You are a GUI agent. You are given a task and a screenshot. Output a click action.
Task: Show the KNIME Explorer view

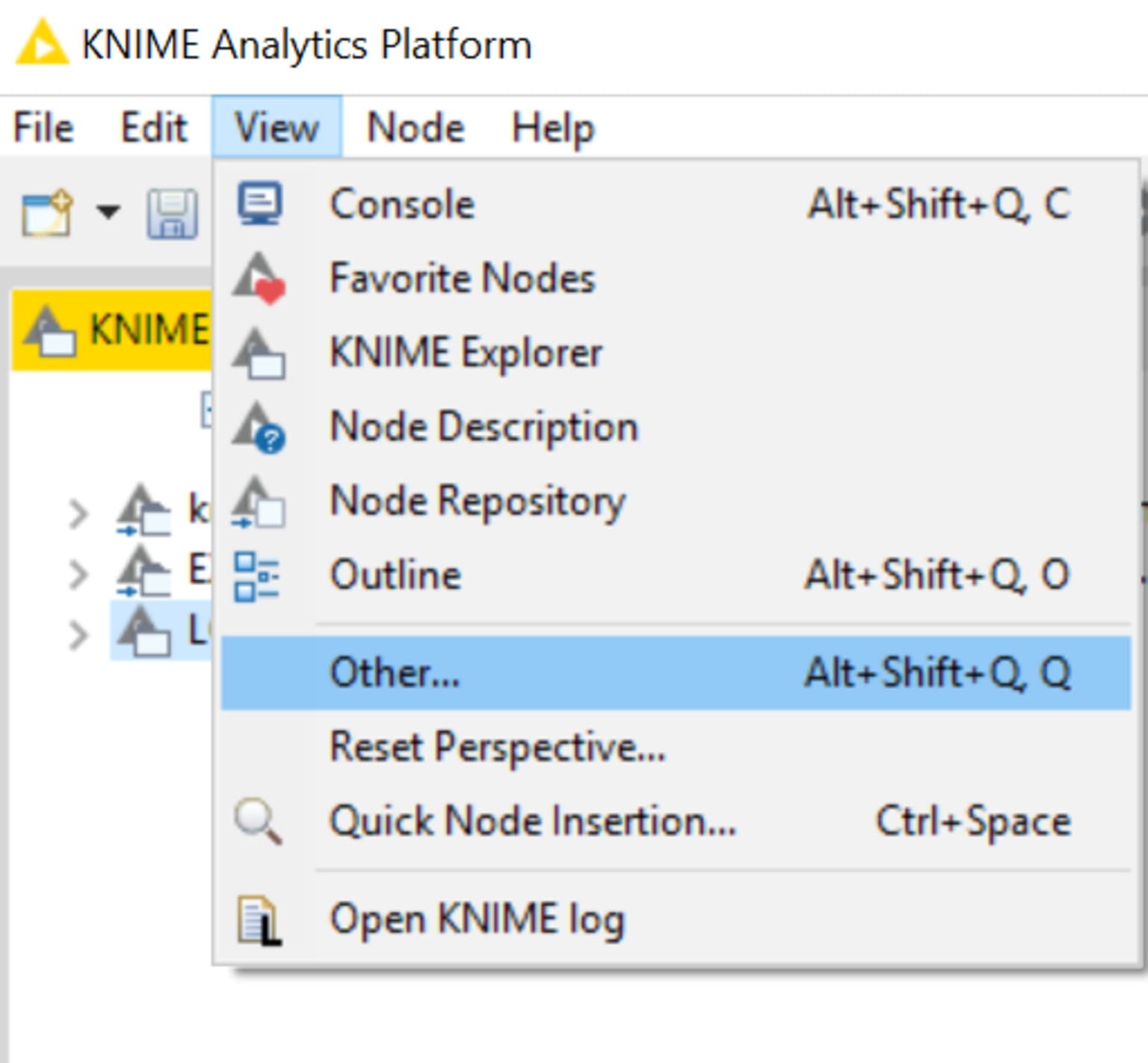pos(676,352)
